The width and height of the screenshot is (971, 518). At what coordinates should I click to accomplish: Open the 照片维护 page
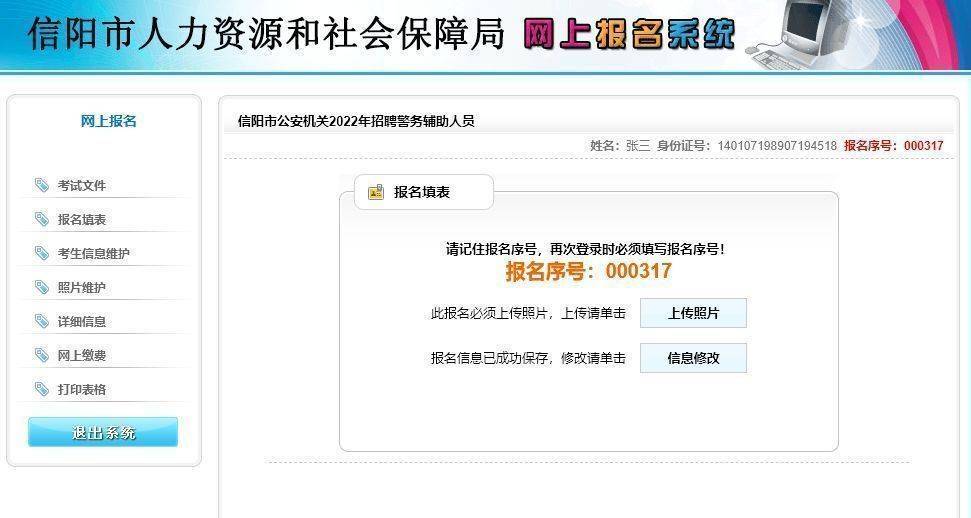tap(82, 288)
